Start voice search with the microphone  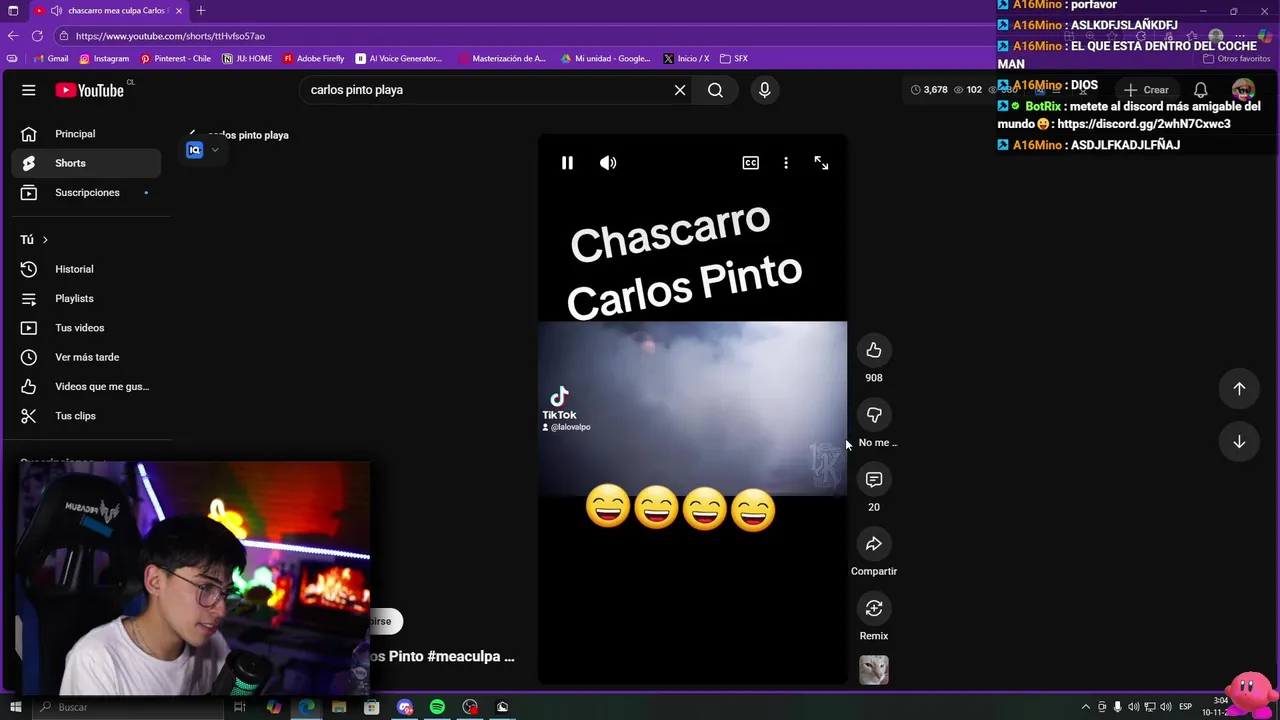pos(765,90)
